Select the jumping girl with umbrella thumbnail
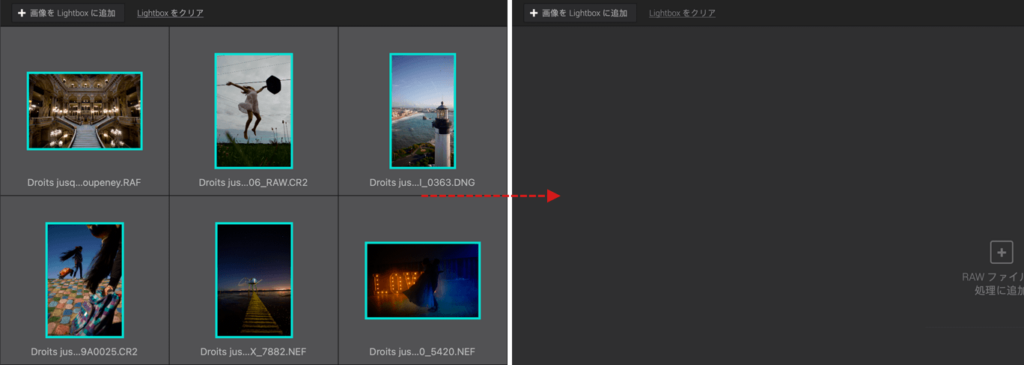 (254, 111)
